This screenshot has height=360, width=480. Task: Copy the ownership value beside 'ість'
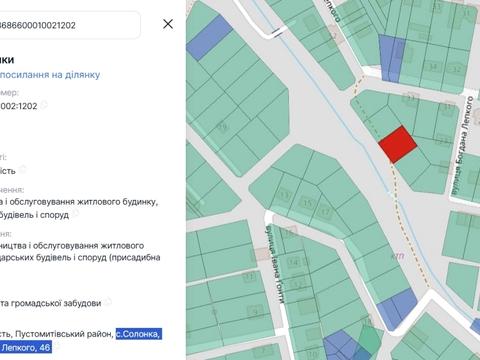(22, 169)
